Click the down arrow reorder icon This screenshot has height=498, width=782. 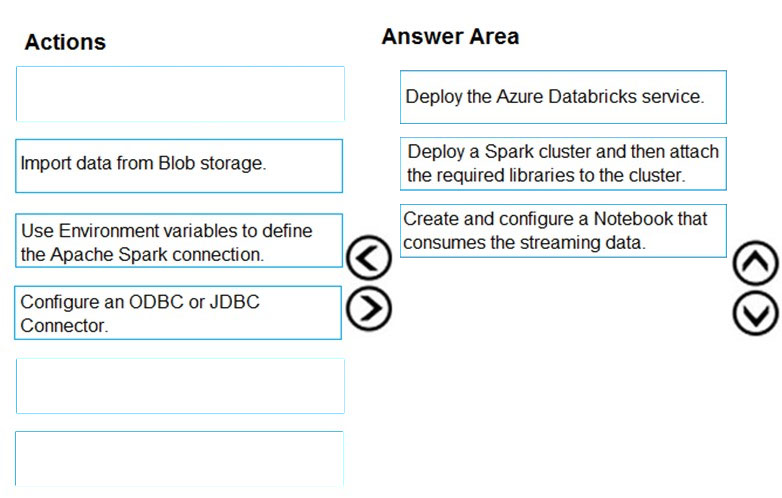tap(756, 313)
